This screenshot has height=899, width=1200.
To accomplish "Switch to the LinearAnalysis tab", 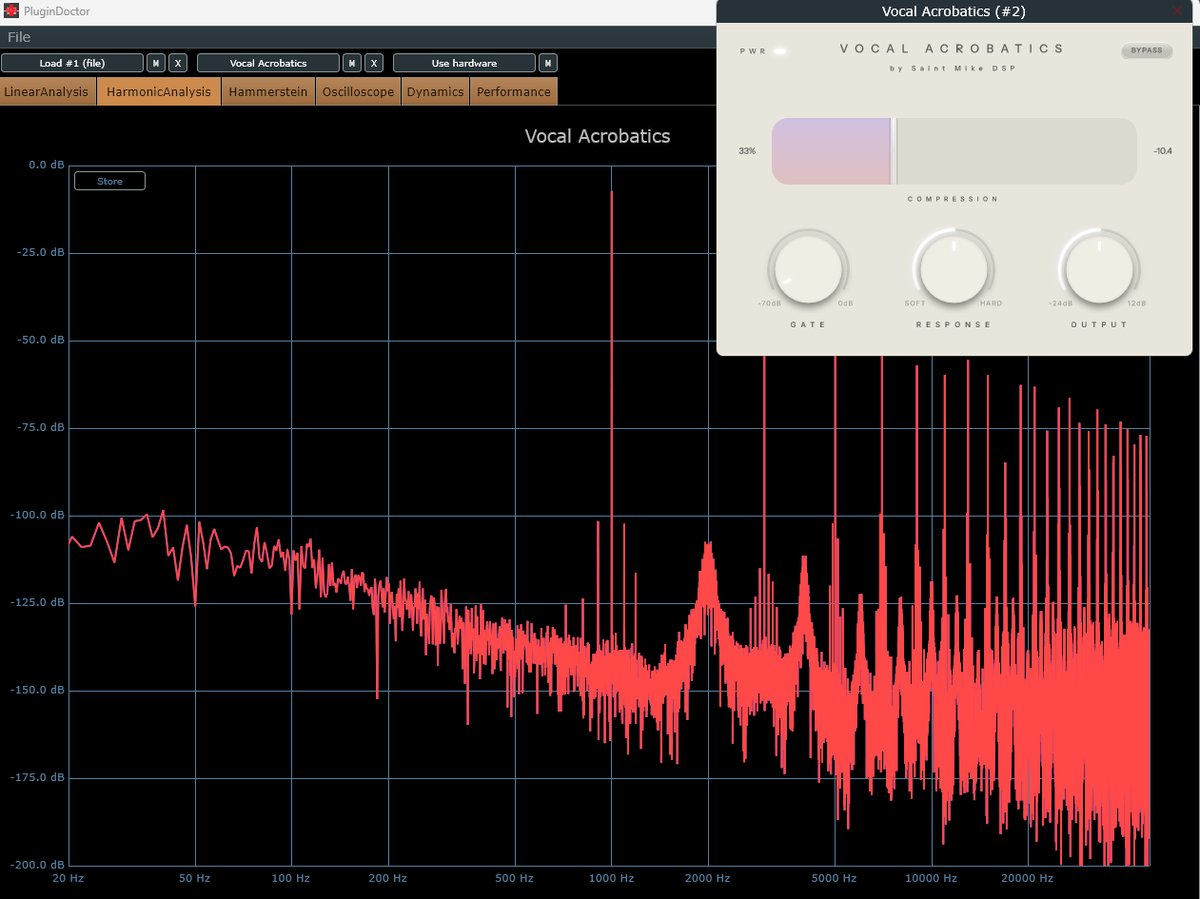I will coord(46,92).
